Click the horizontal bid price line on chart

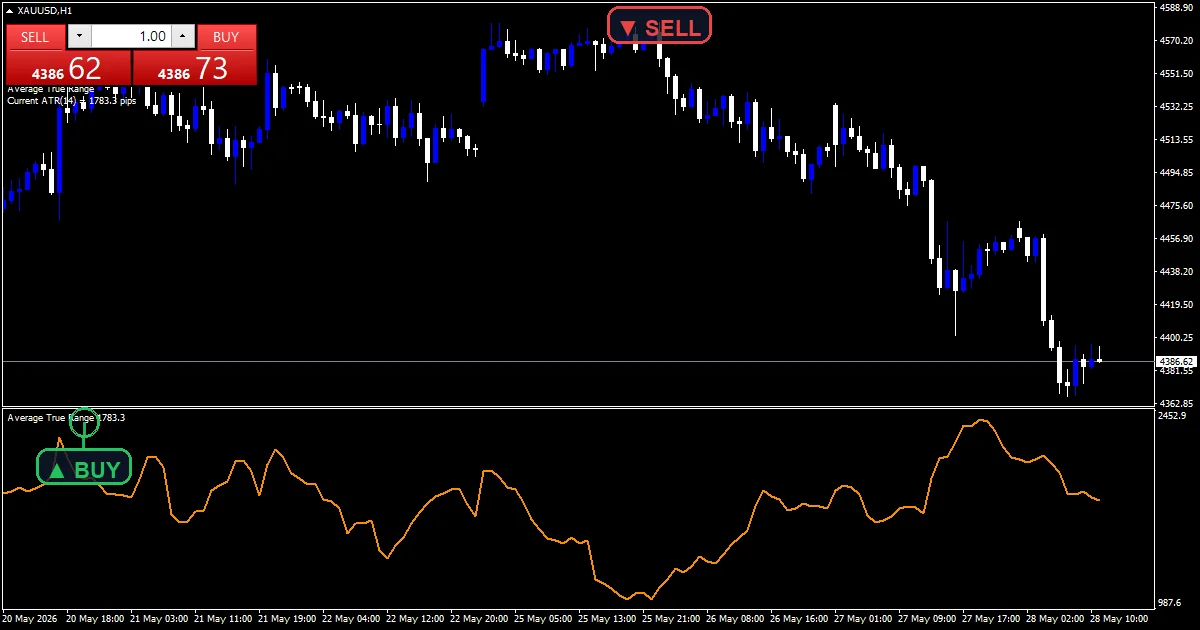577,361
